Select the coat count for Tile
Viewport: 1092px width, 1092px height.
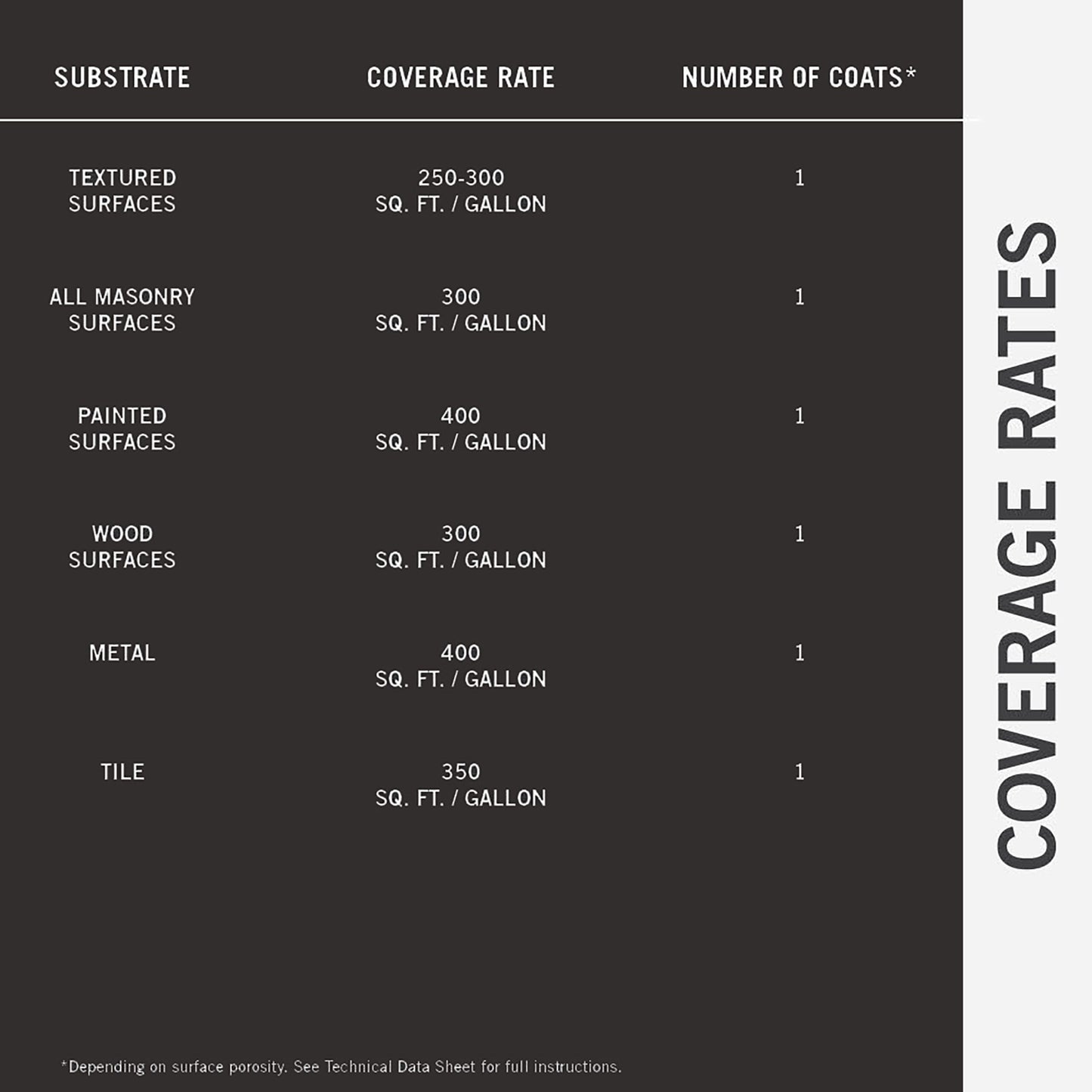[x=799, y=772]
